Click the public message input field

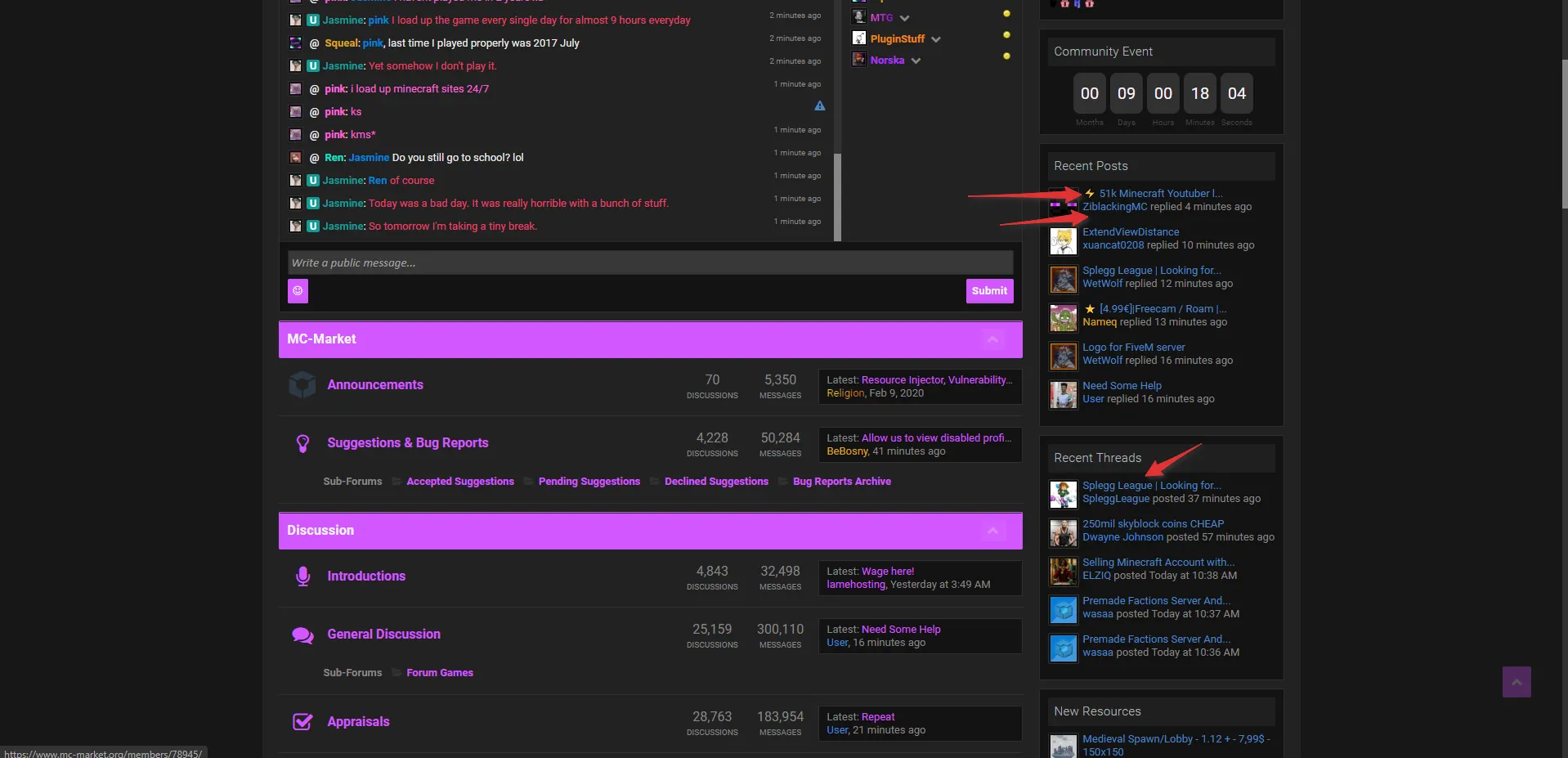pos(650,262)
